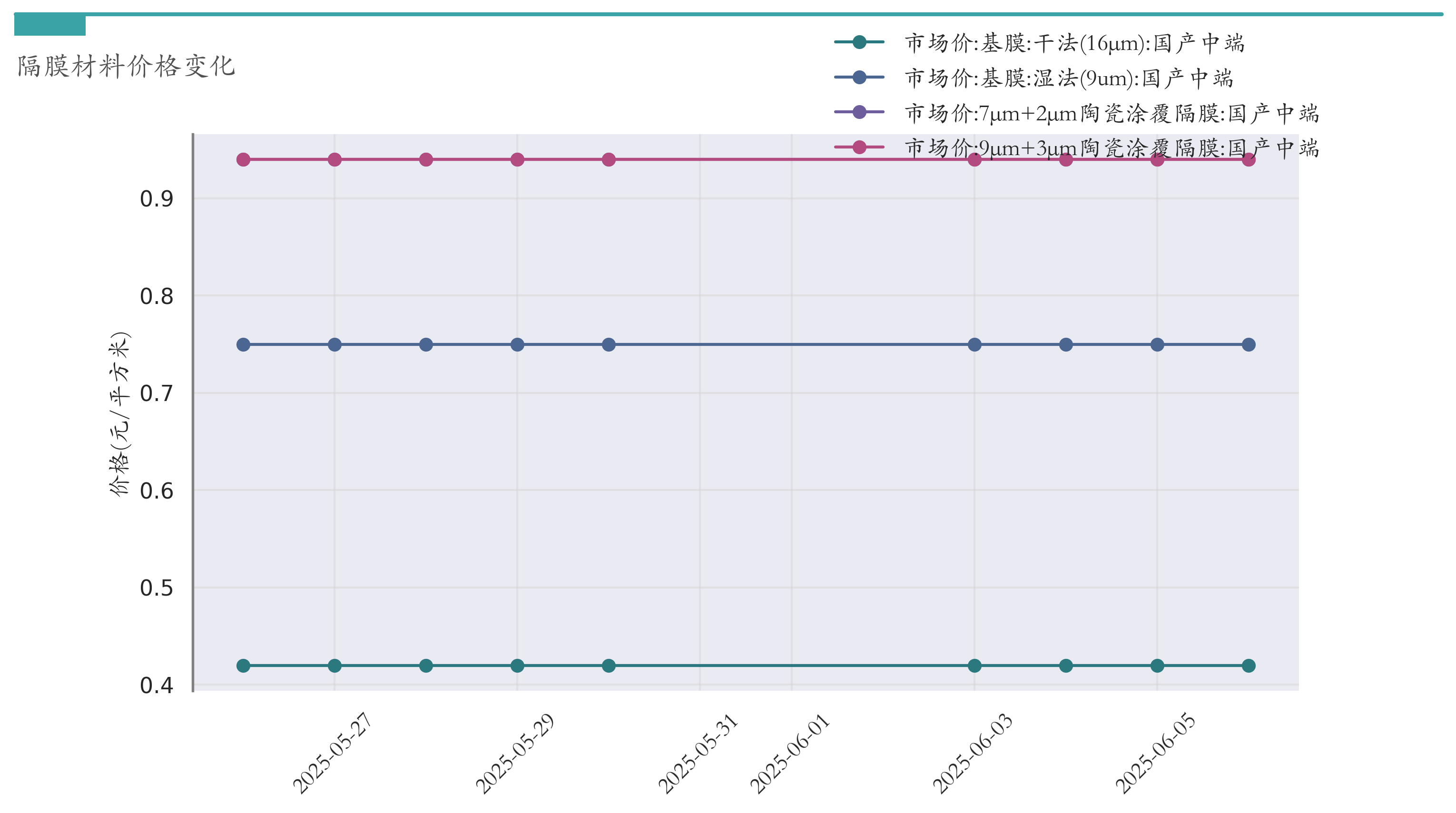Click the teal legend marker for 干法(16μm)
Screen dimensions: 1456x813
click(858, 42)
